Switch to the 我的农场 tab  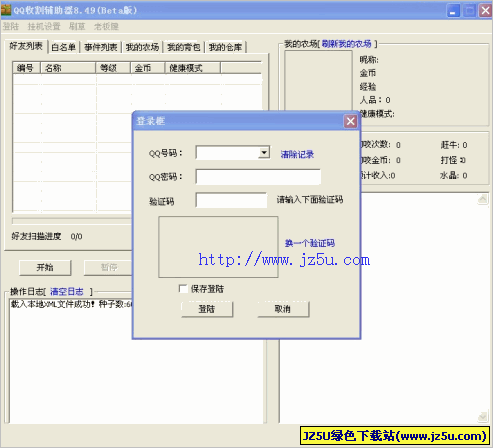(x=142, y=47)
